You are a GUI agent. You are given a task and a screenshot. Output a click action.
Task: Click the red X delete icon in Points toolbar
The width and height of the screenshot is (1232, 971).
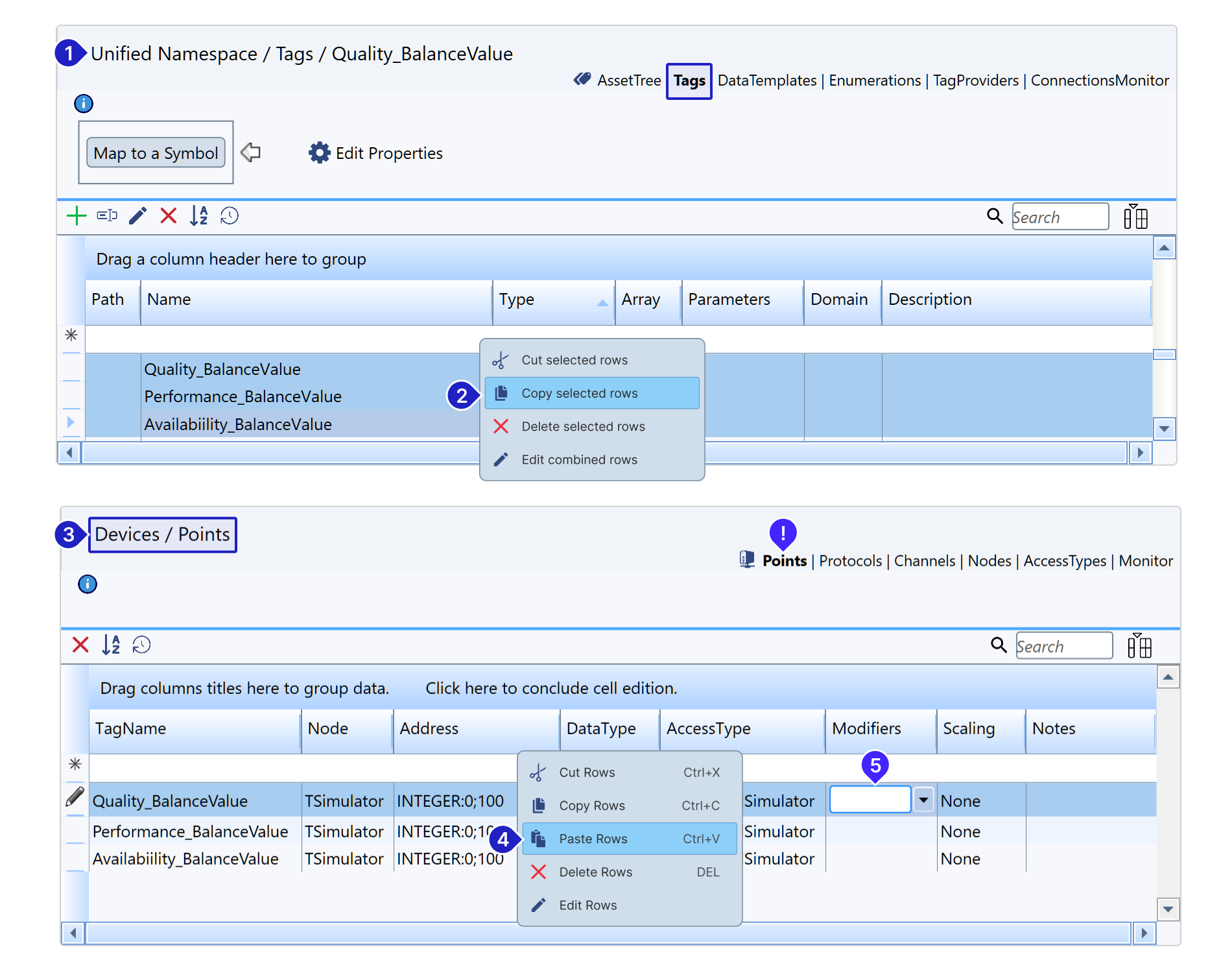(80, 645)
